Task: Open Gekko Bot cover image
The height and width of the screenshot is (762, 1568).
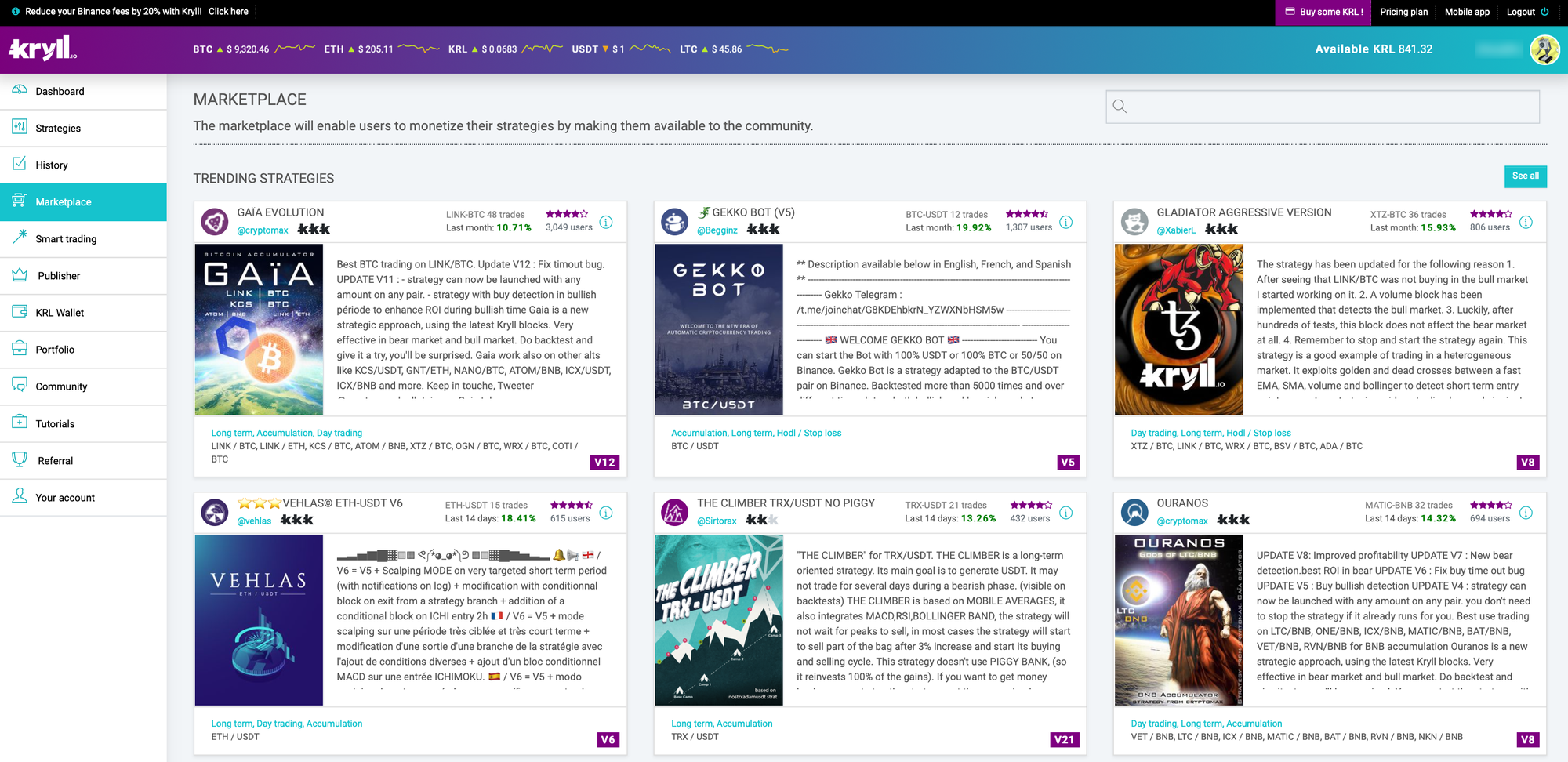Action: coord(719,329)
